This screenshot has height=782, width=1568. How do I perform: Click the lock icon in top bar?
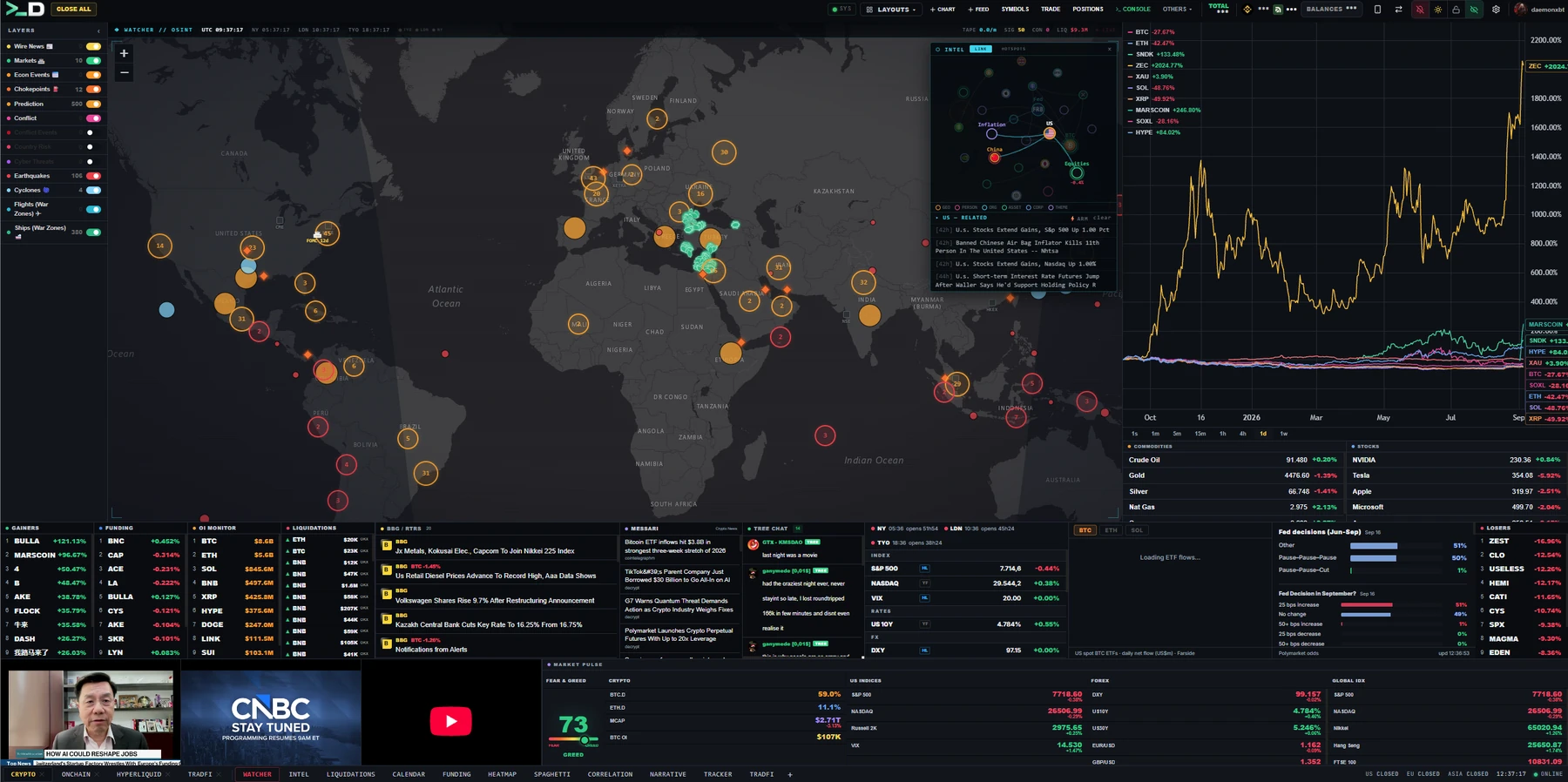1456,10
